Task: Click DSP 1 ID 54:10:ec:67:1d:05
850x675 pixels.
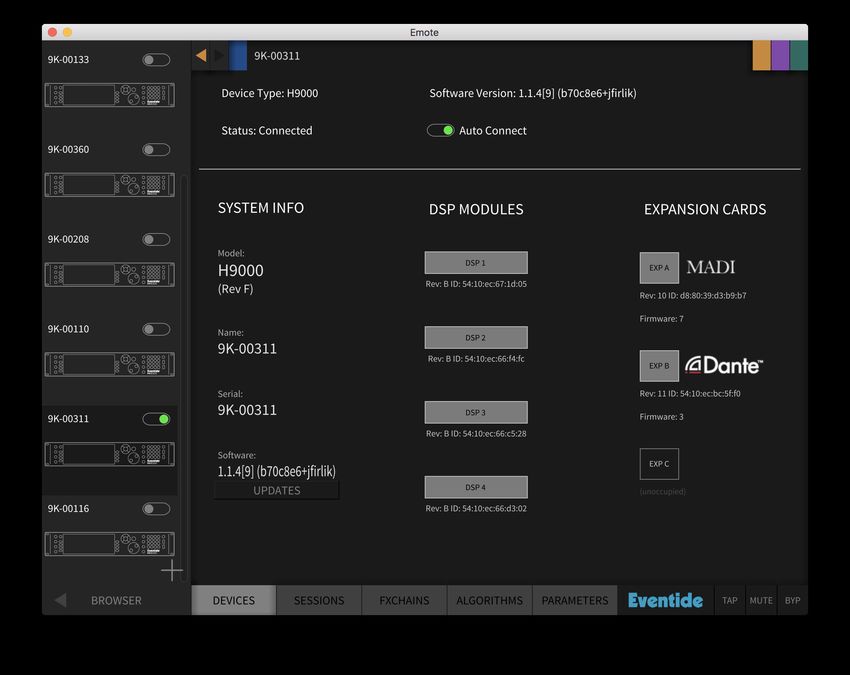Action: tap(476, 284)
